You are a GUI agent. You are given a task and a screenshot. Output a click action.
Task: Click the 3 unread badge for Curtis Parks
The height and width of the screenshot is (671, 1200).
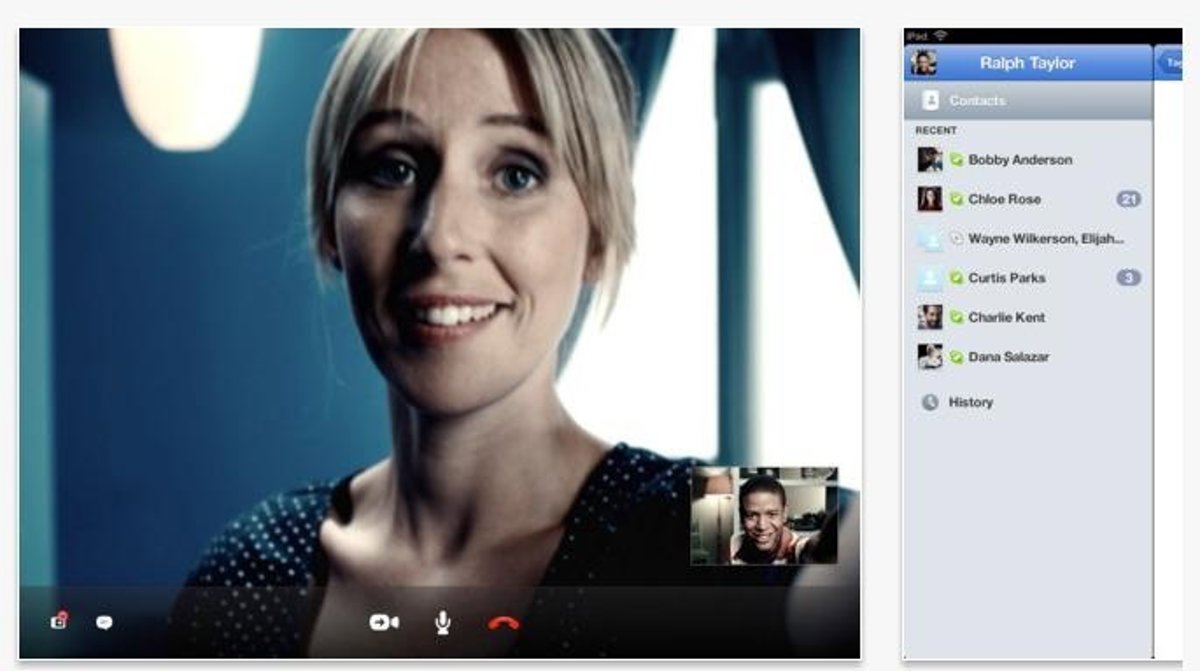[1128, 278]
